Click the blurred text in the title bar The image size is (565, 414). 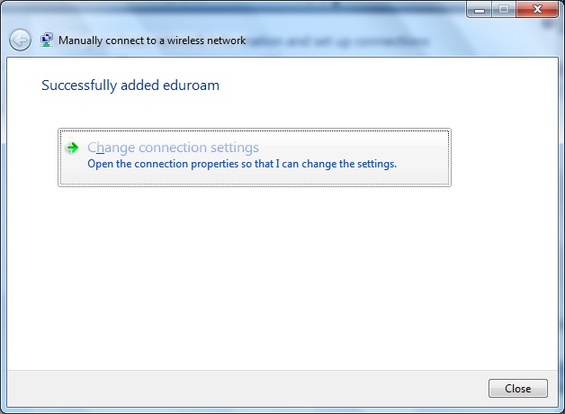click(x=339, y=41)
